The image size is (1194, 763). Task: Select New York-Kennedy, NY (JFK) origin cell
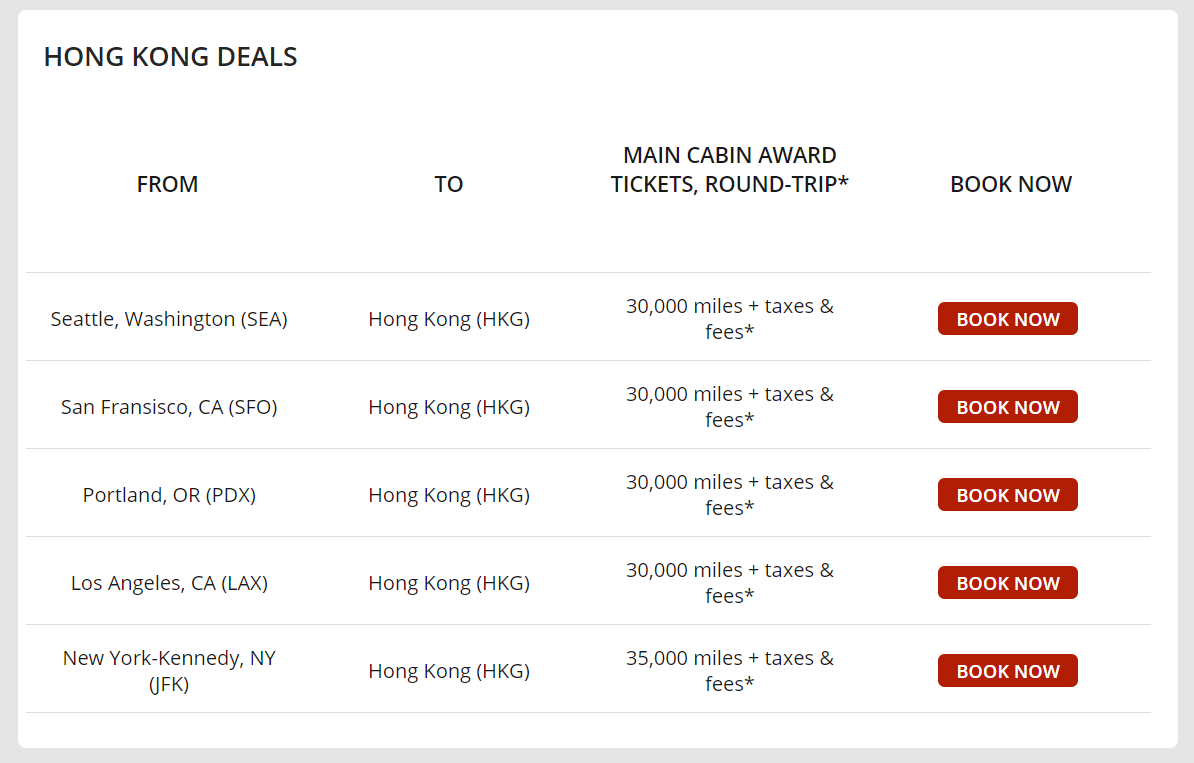[x=169, y=671]
